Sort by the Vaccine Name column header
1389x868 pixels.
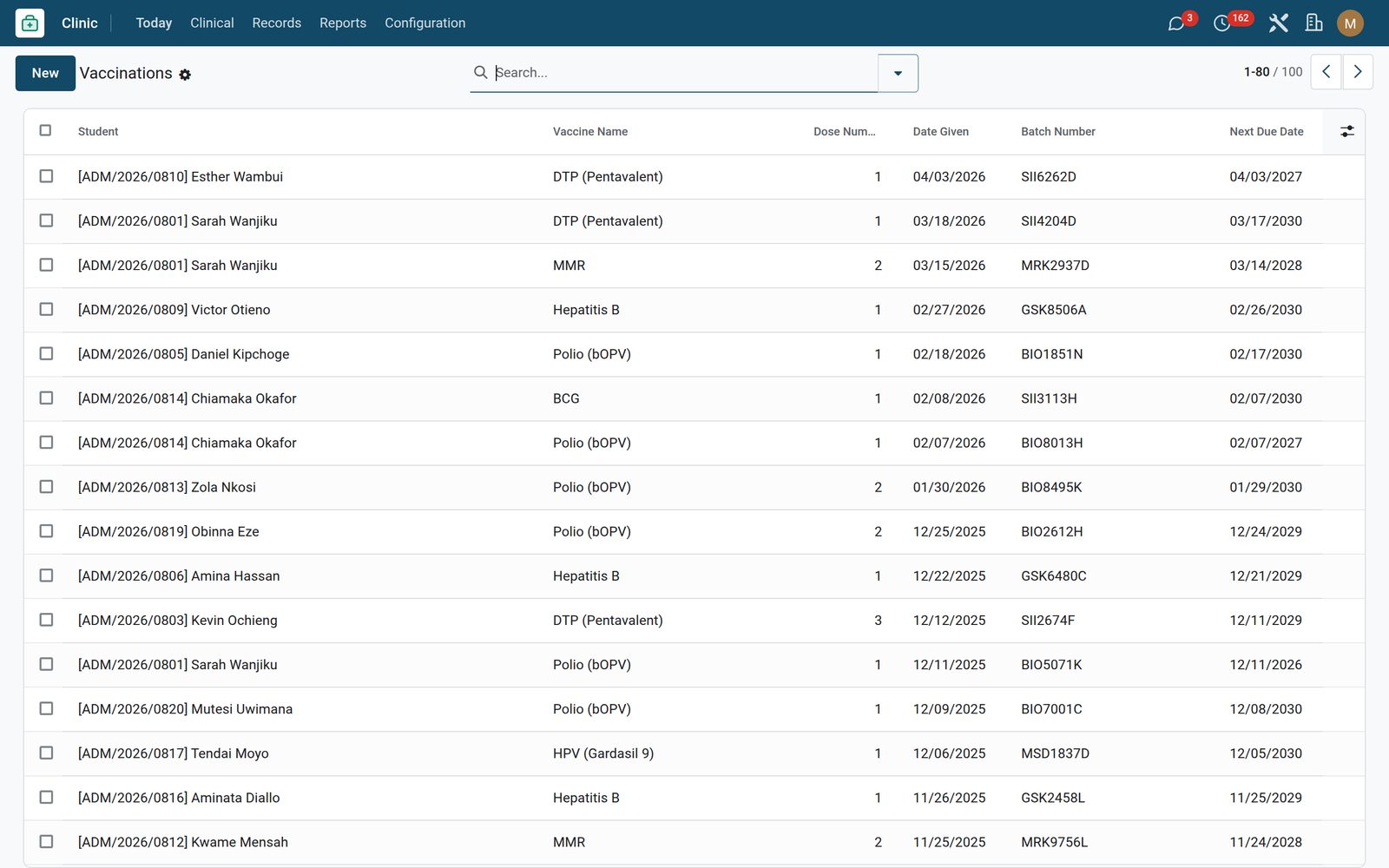pyautogui.click(x=590, y=132)
